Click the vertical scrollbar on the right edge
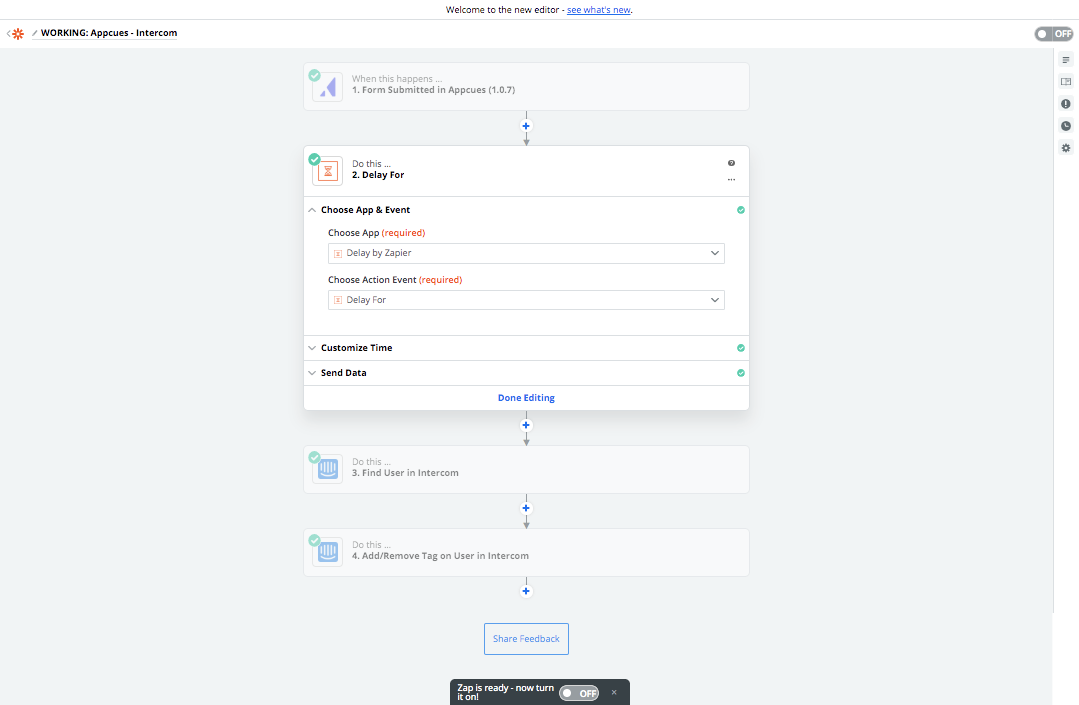 click(1053, 330)
